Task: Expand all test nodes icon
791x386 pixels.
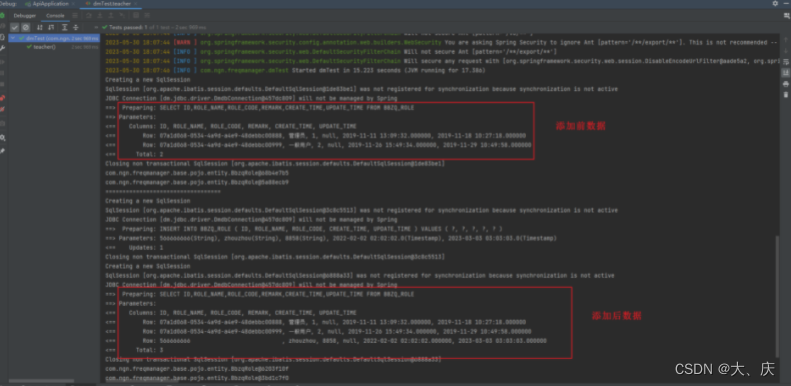Action: (x=65, y=27)
